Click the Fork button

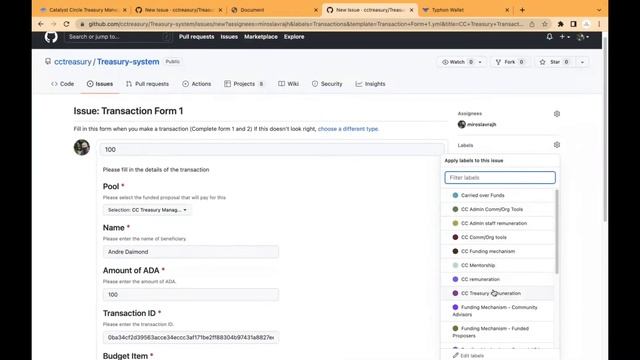tap(509, 62)
